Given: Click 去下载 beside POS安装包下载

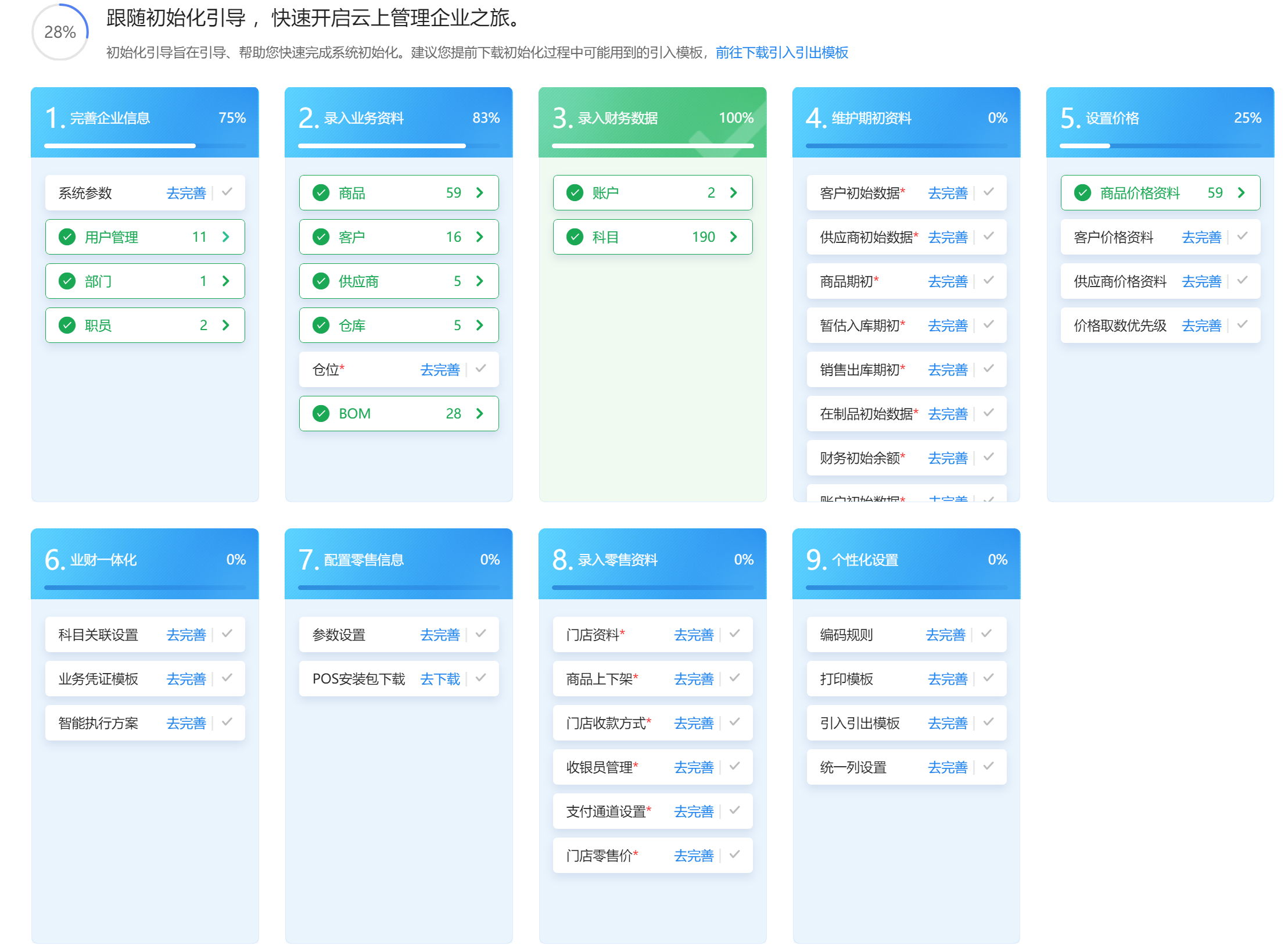Looking at the screenshot, I should (x=440, y=678).
